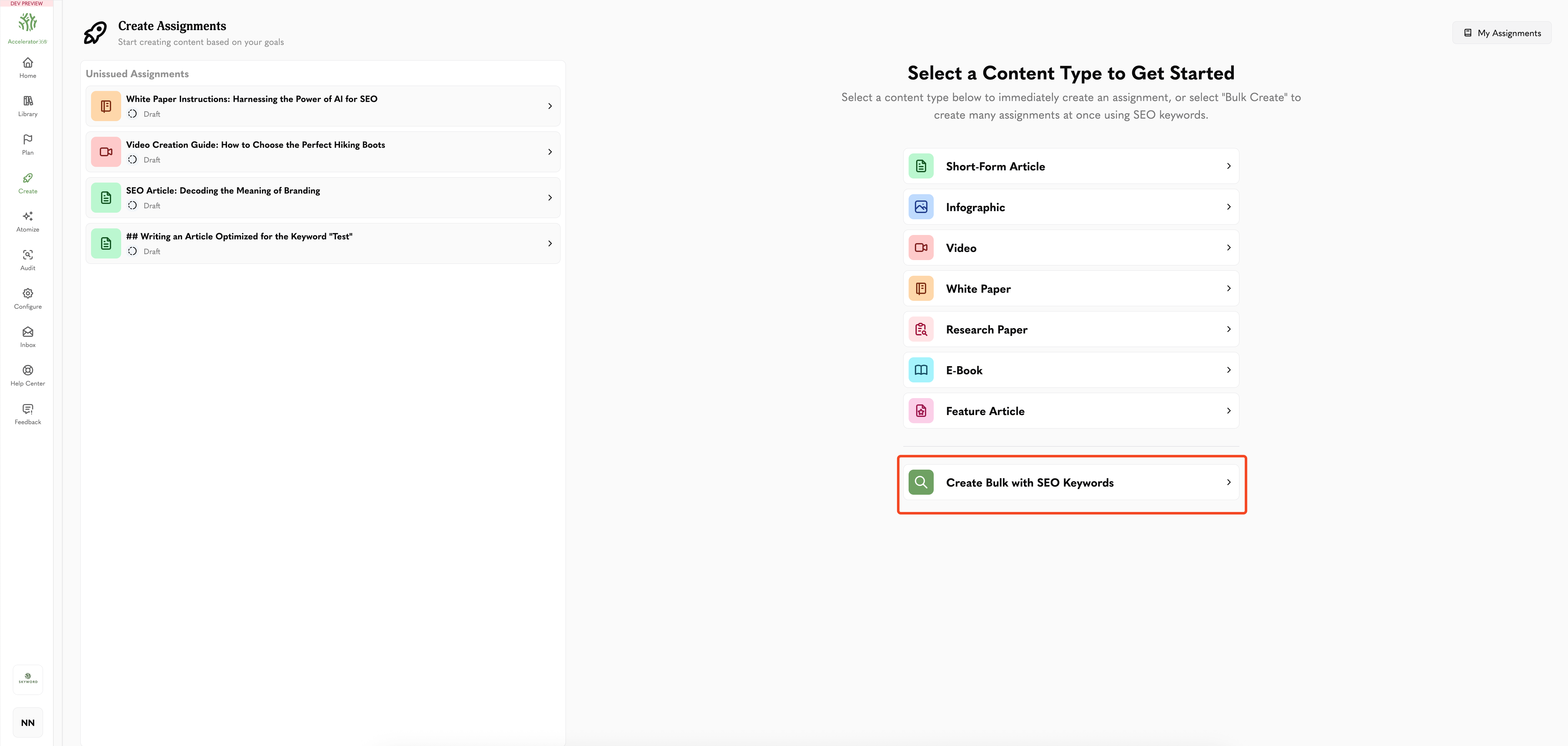Click the E-Book row chevron
The height and width of the screenshot is (746, 1568).
1228,370
